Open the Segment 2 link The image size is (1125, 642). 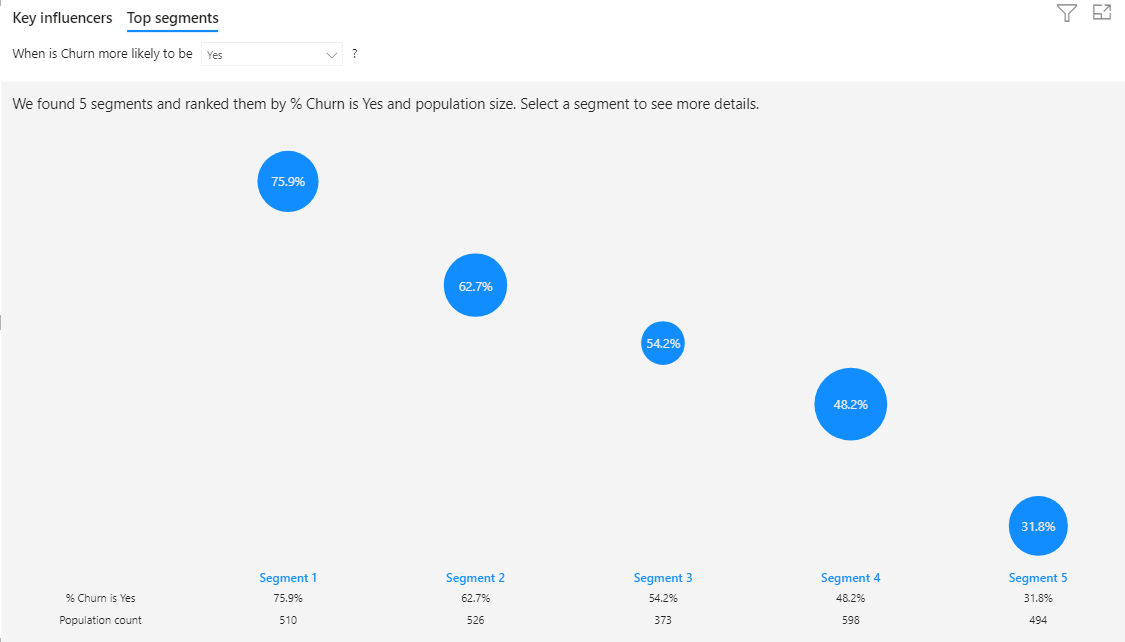475,578
